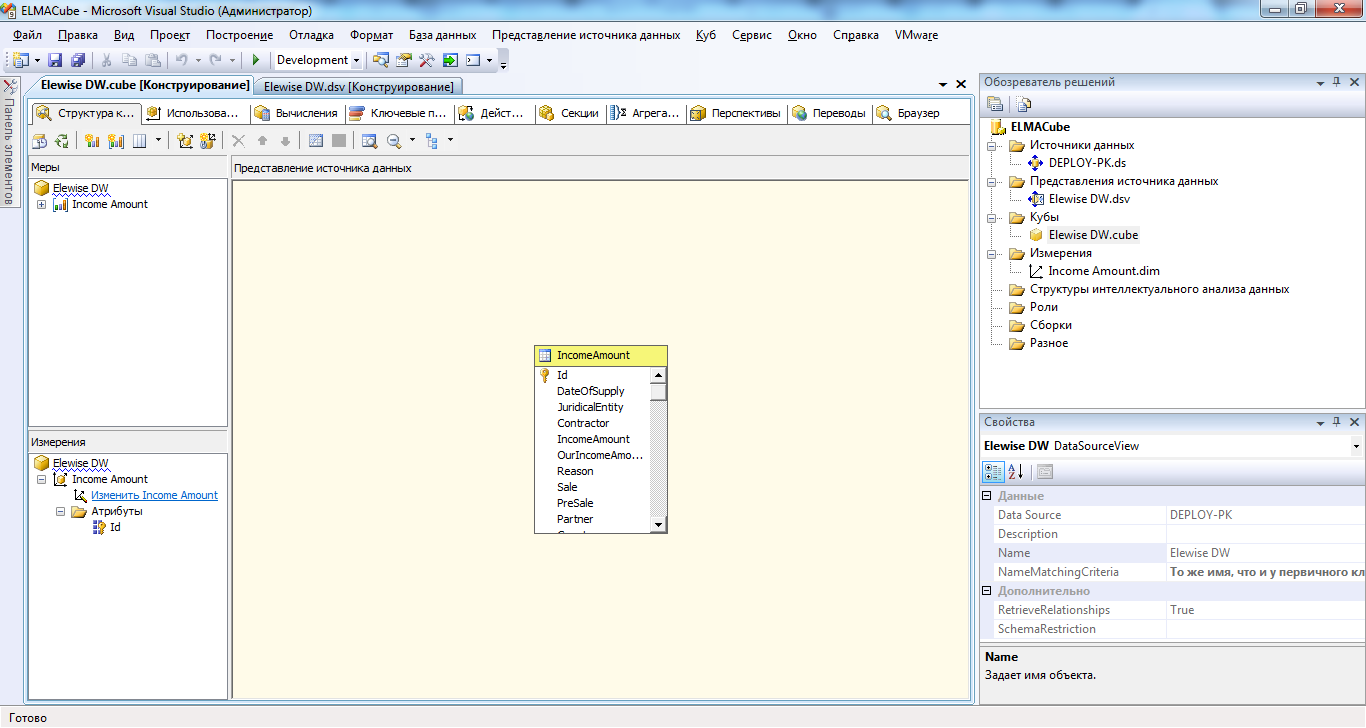Collapse the Кубы folder in Solution Explorer

(x=994, y=218)
